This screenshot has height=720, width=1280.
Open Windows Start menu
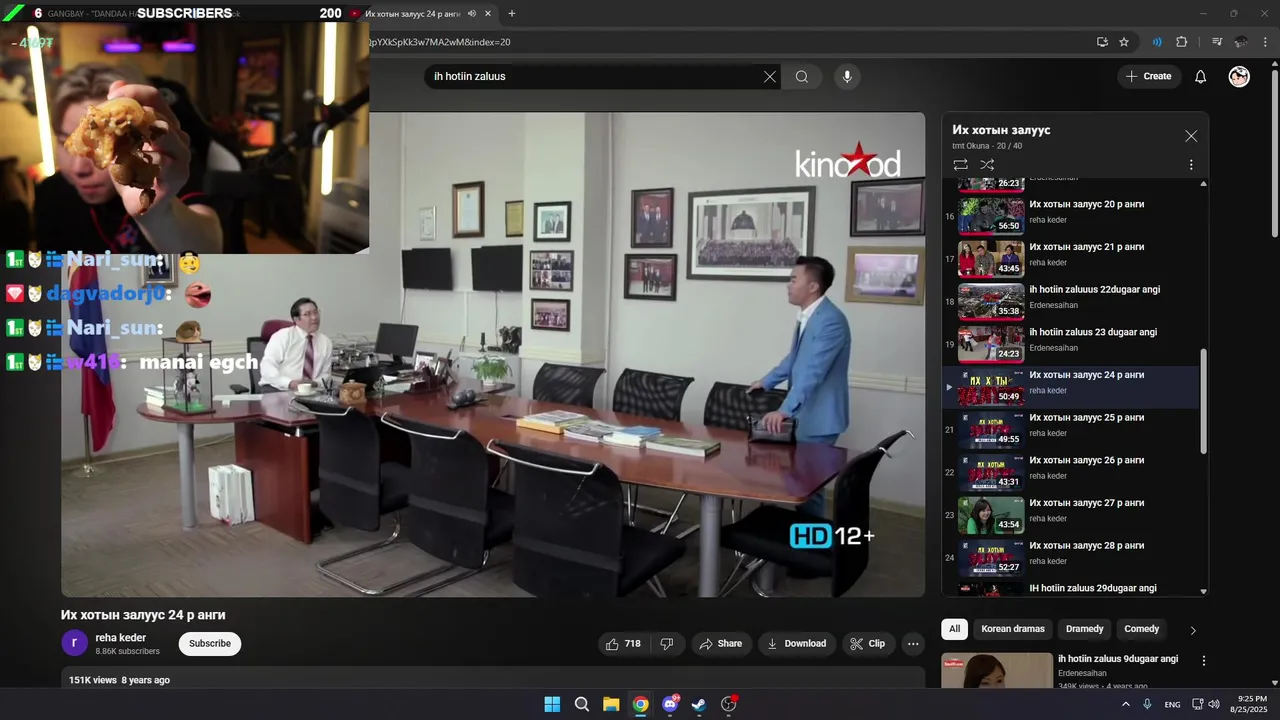pyautogui.click(x=552, y=704)
